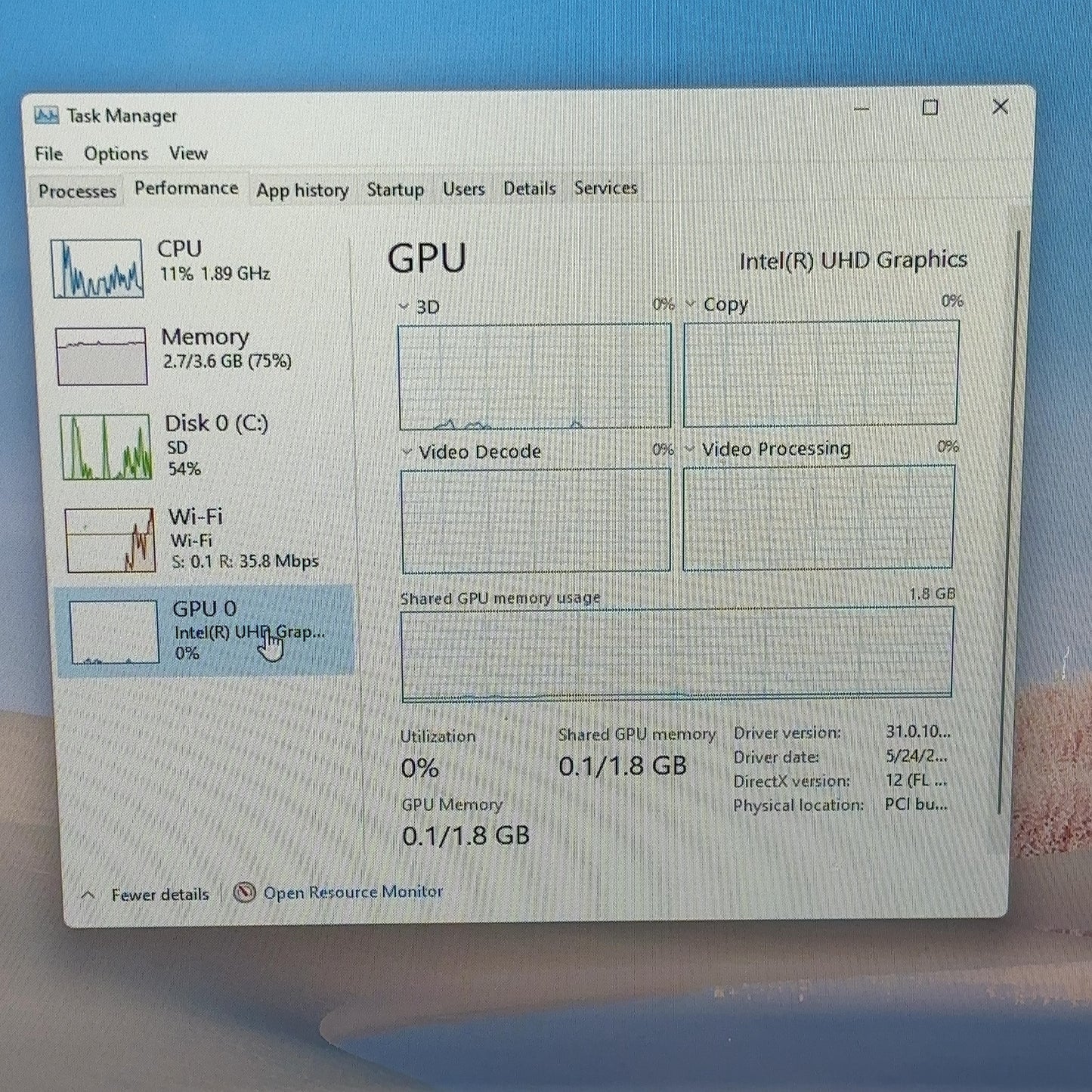1092x1092 pixels.
Task: Open the Video Processing engine dropdown
Action: pyautogui.click(x=689, y=449)
